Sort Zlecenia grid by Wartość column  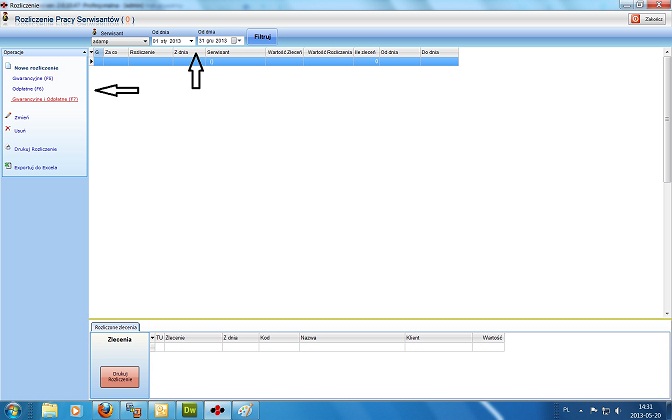[x=488, y=338]
